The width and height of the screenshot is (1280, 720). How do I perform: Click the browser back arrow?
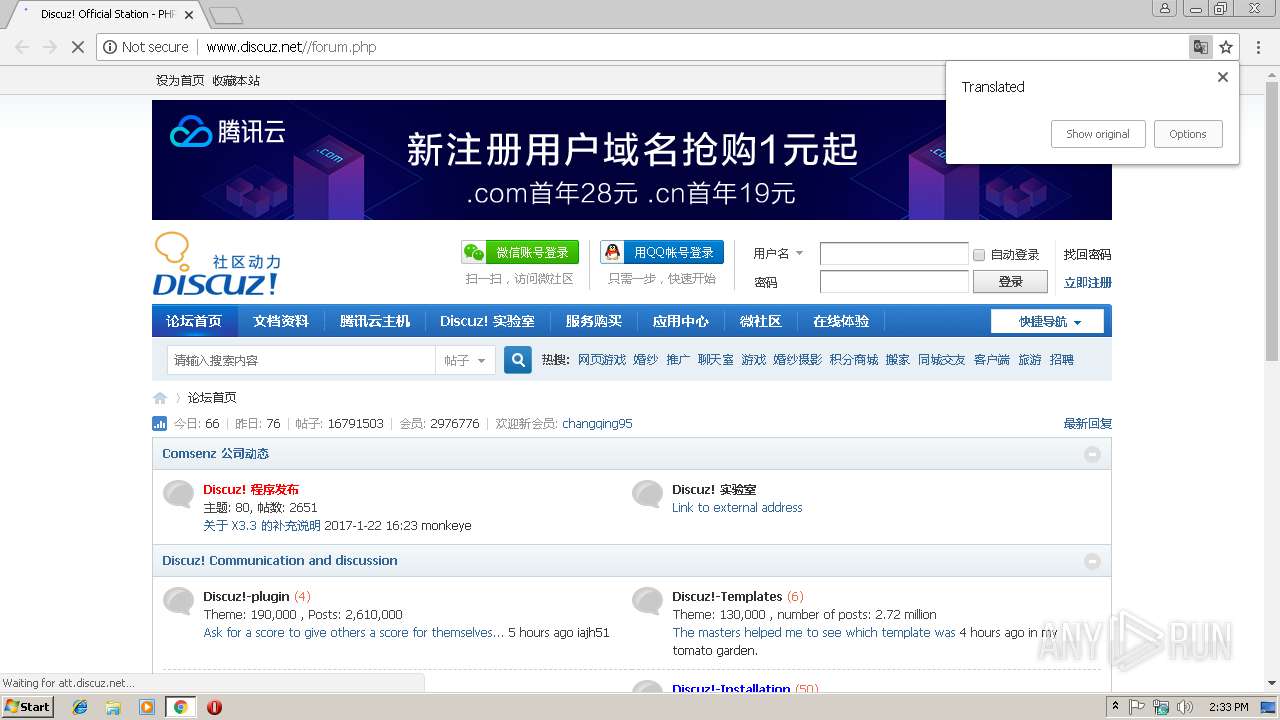pos(21,47)
